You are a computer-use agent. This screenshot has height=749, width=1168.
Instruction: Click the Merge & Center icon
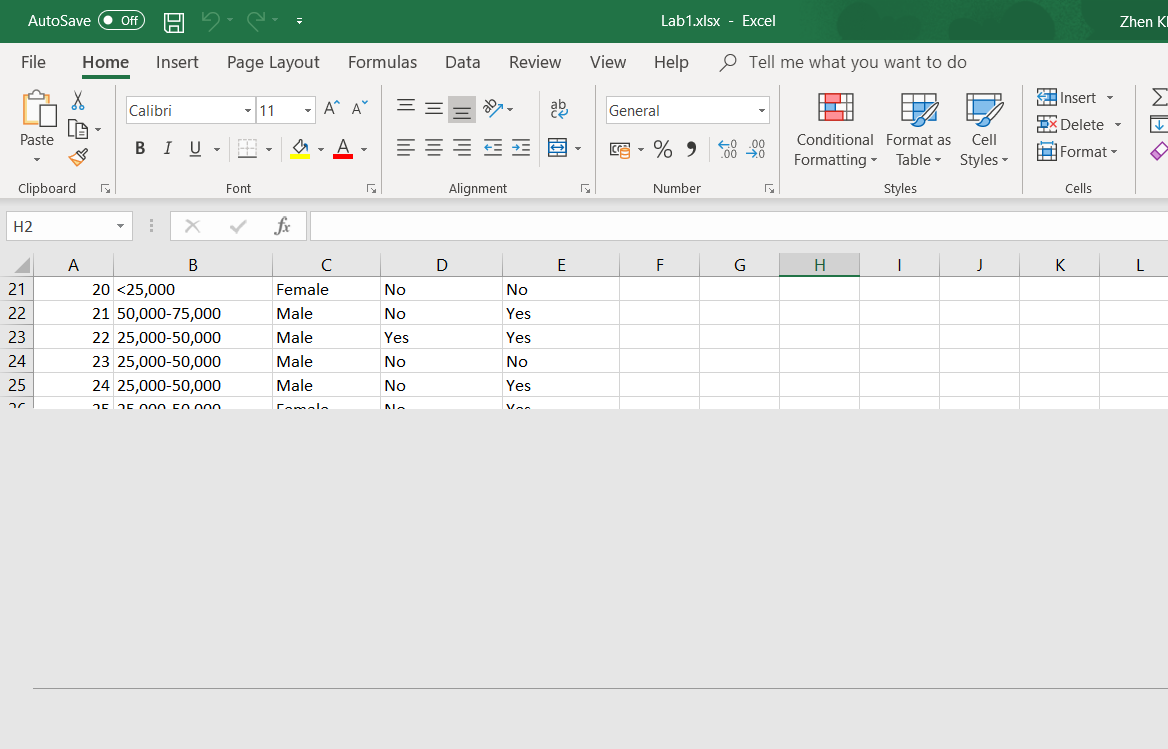[x=558, y=149]
